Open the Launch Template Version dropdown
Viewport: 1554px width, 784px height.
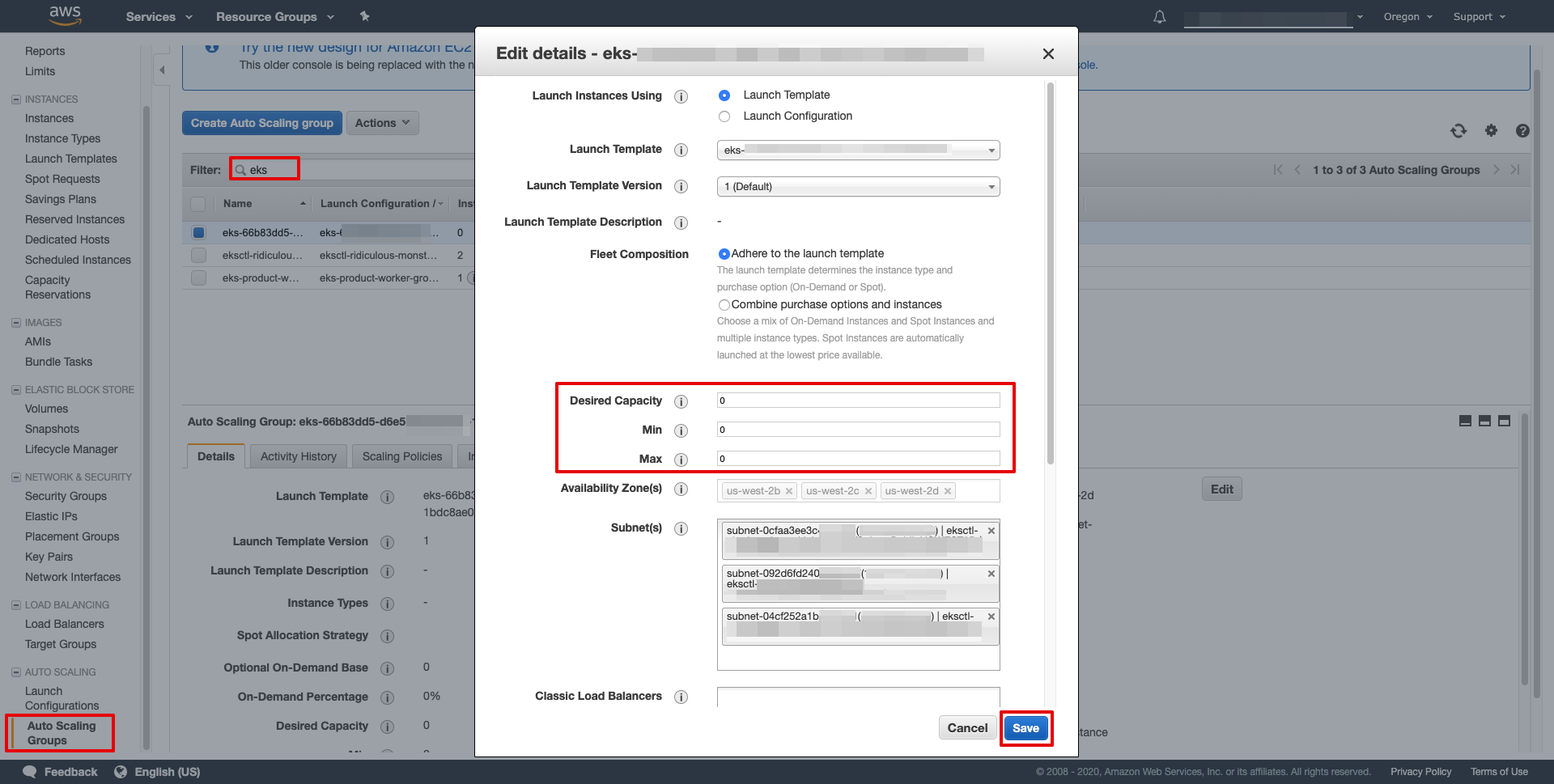pos(858,187)
